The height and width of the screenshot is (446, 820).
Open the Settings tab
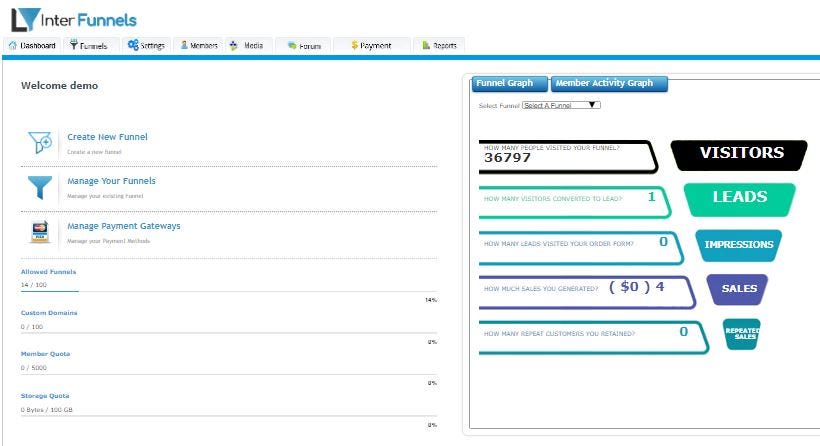tap(146, 45)
